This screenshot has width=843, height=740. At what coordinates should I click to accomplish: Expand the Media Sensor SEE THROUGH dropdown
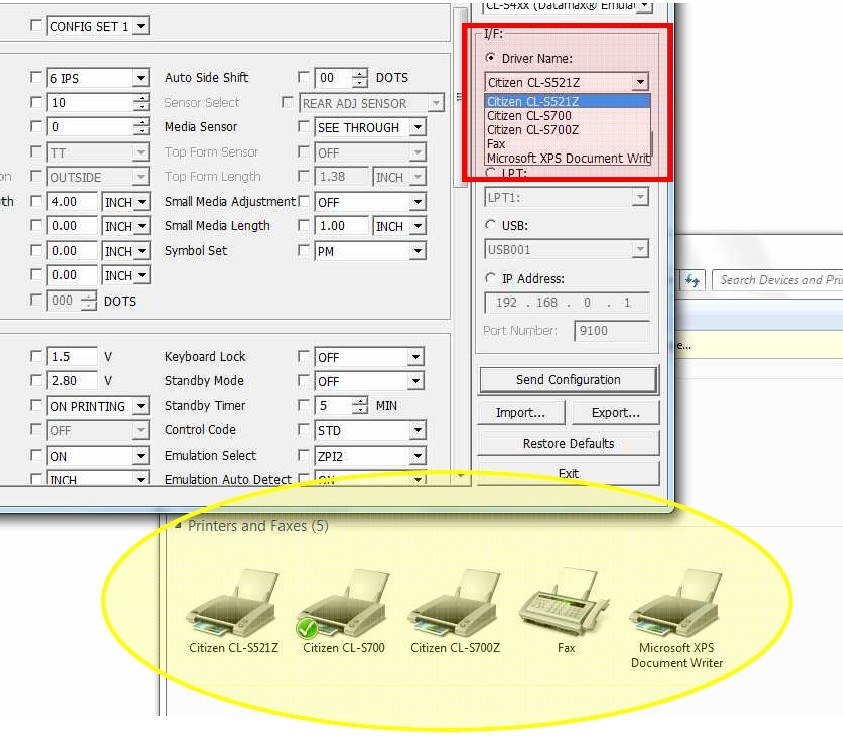[x=418, y=128]
